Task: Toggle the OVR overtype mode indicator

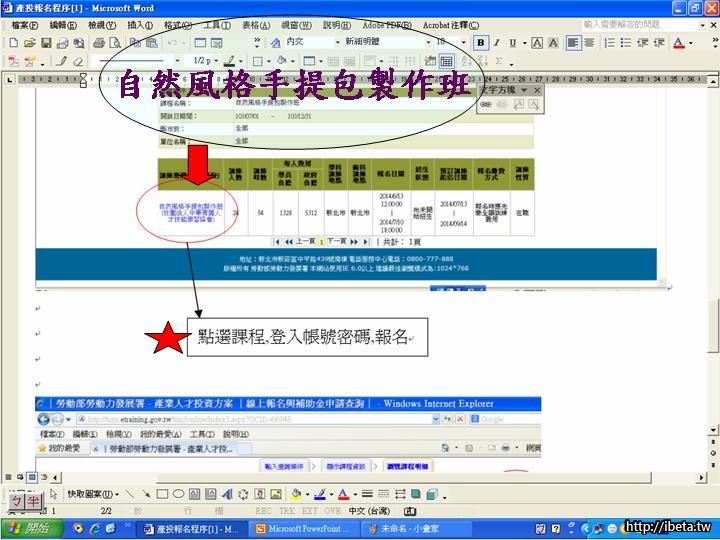Action: coord(333,511)
